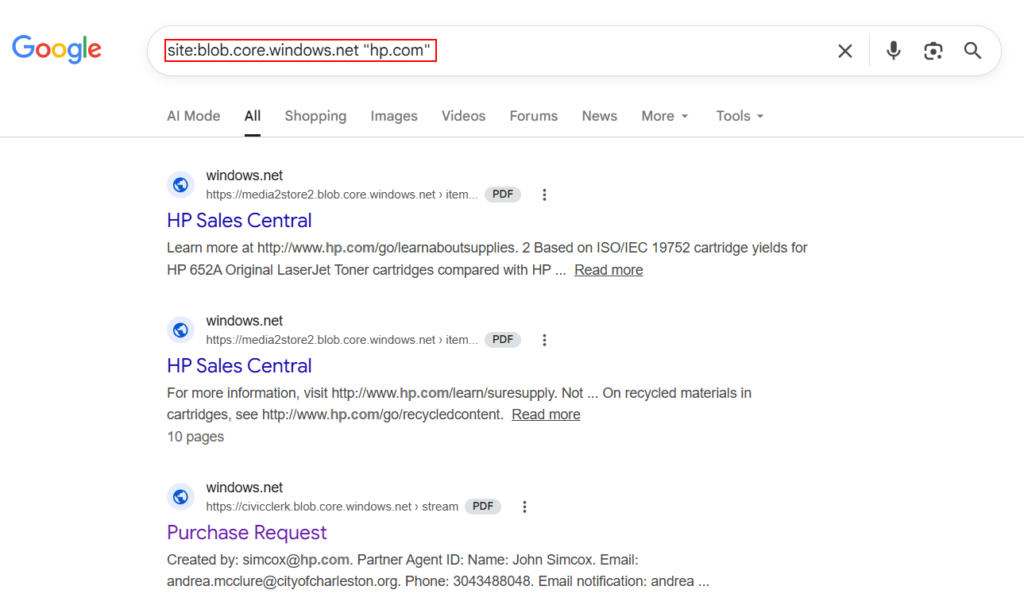The image size is (1024, 613).
Task: Click globe favicon of civicclerk result
Action: [x=181, y=497]
